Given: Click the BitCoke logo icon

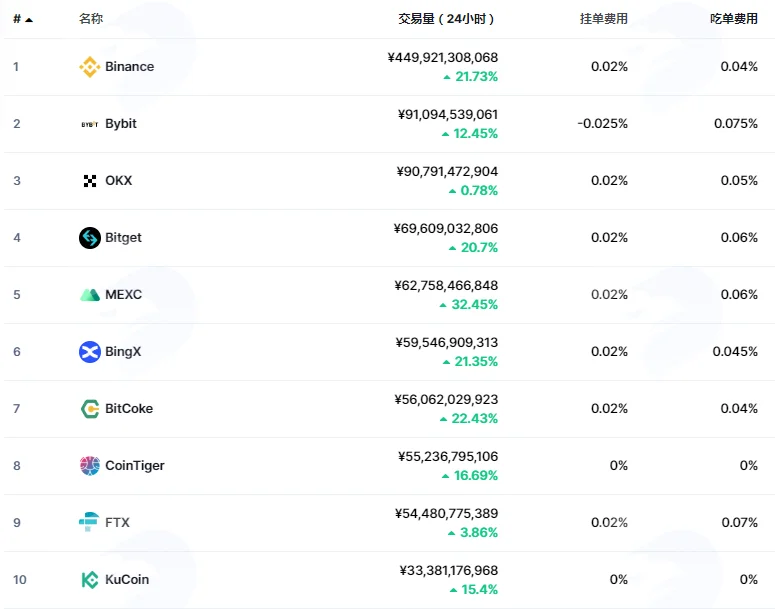Looking at the screenshot, I should coord(89,409).
